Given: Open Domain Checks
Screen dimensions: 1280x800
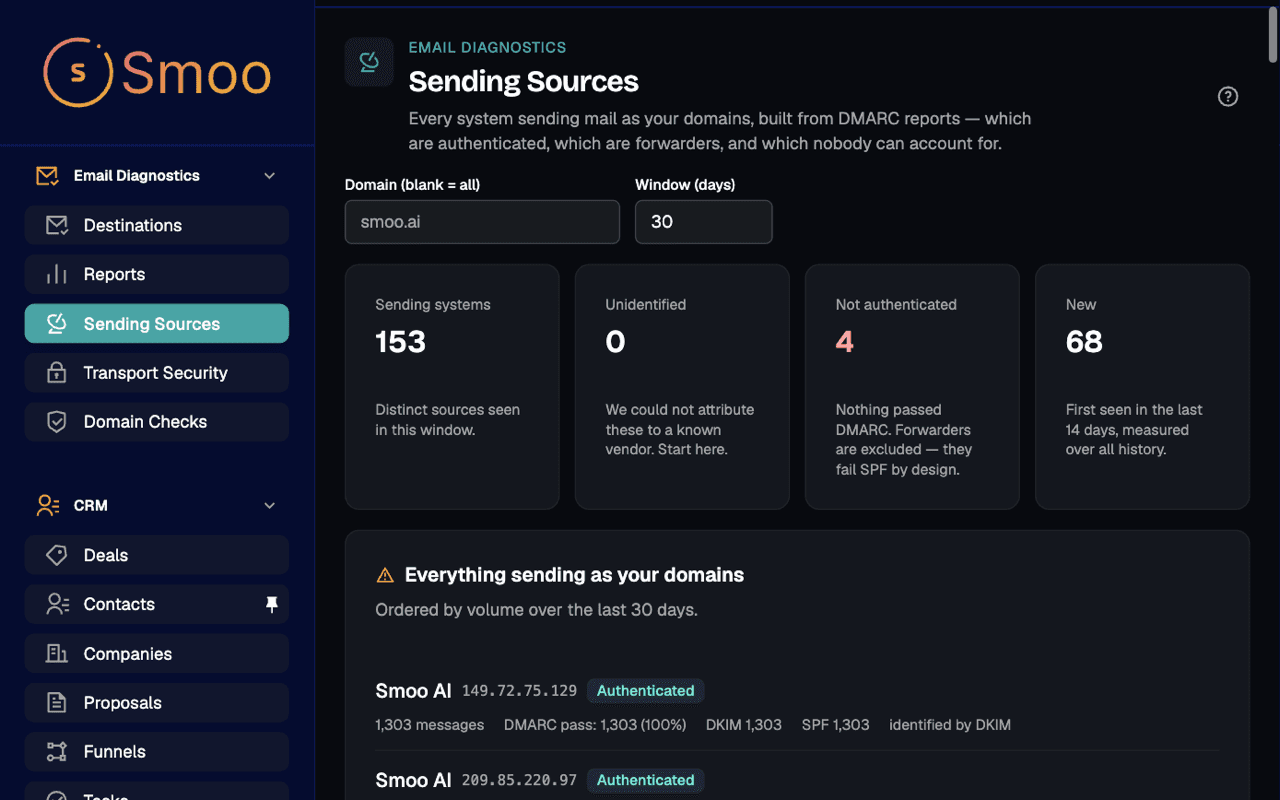Looking at the screenshot, I should pyautogui.click(x=157, y=422).
